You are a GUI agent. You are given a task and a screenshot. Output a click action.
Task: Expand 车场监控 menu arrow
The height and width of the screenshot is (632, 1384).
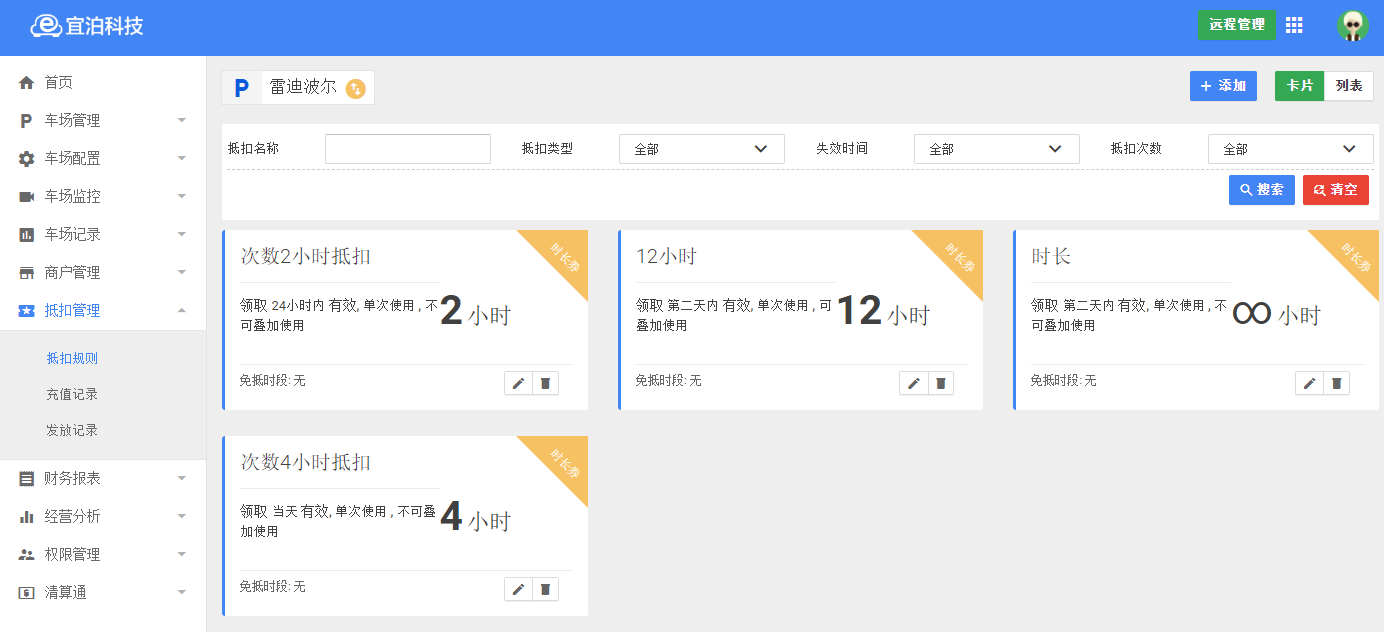click(x=182, y=196)
